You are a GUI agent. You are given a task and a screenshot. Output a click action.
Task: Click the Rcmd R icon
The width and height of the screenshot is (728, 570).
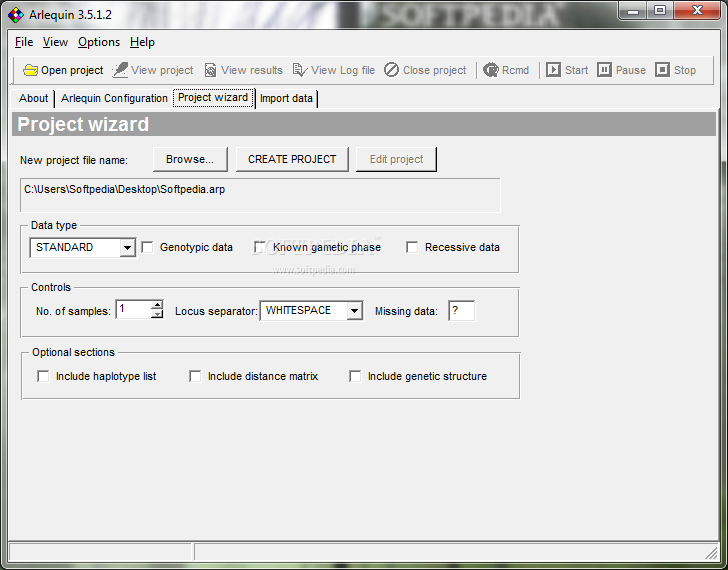491,70
